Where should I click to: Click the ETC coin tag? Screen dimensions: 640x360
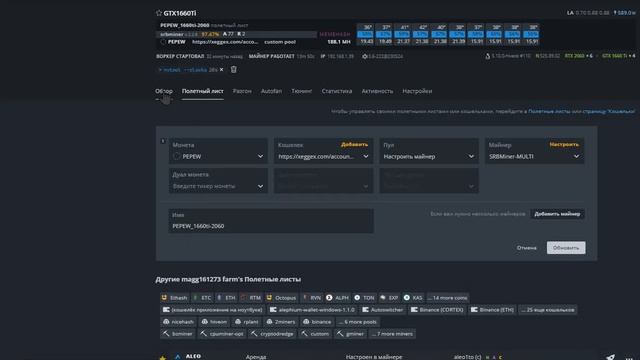[202, 298]
